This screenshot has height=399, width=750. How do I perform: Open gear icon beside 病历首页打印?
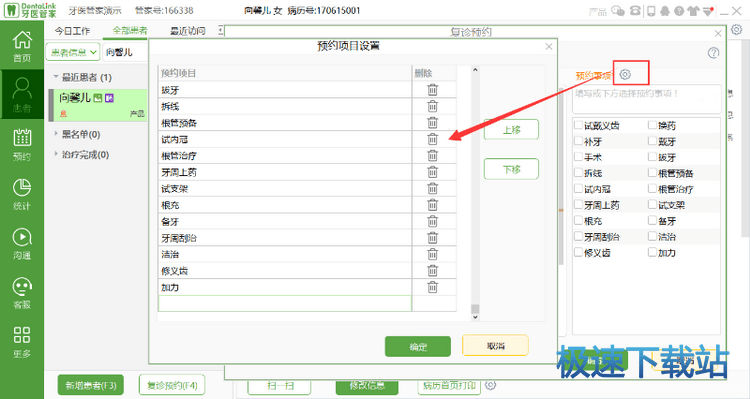click(490, 385)
